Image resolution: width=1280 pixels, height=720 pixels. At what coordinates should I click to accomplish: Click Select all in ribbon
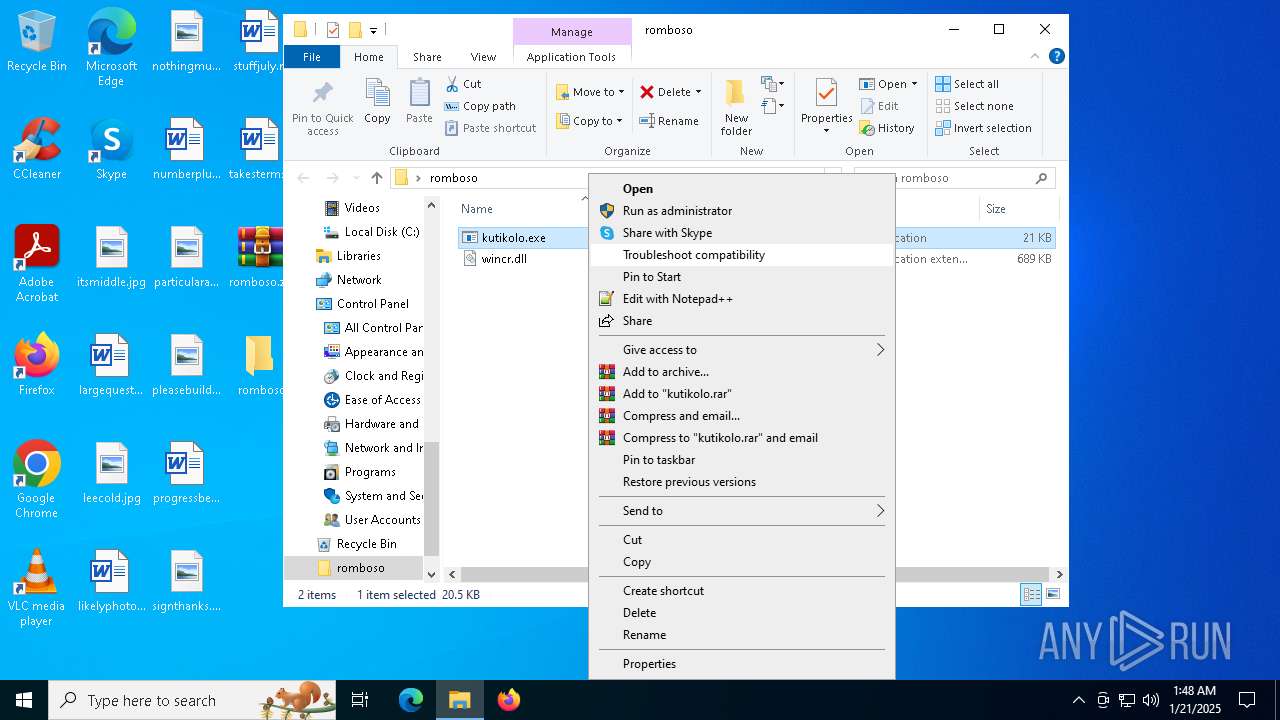967,84
